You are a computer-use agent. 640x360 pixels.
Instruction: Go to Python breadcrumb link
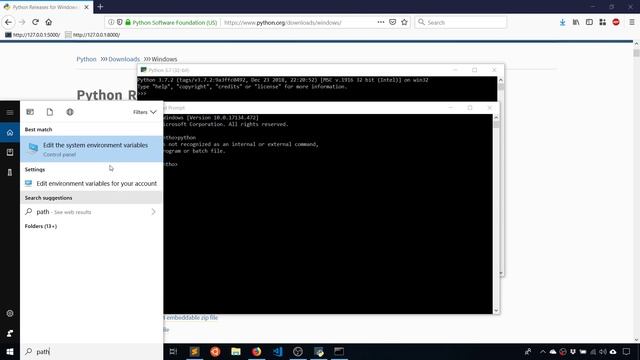(x=86, y=59)
